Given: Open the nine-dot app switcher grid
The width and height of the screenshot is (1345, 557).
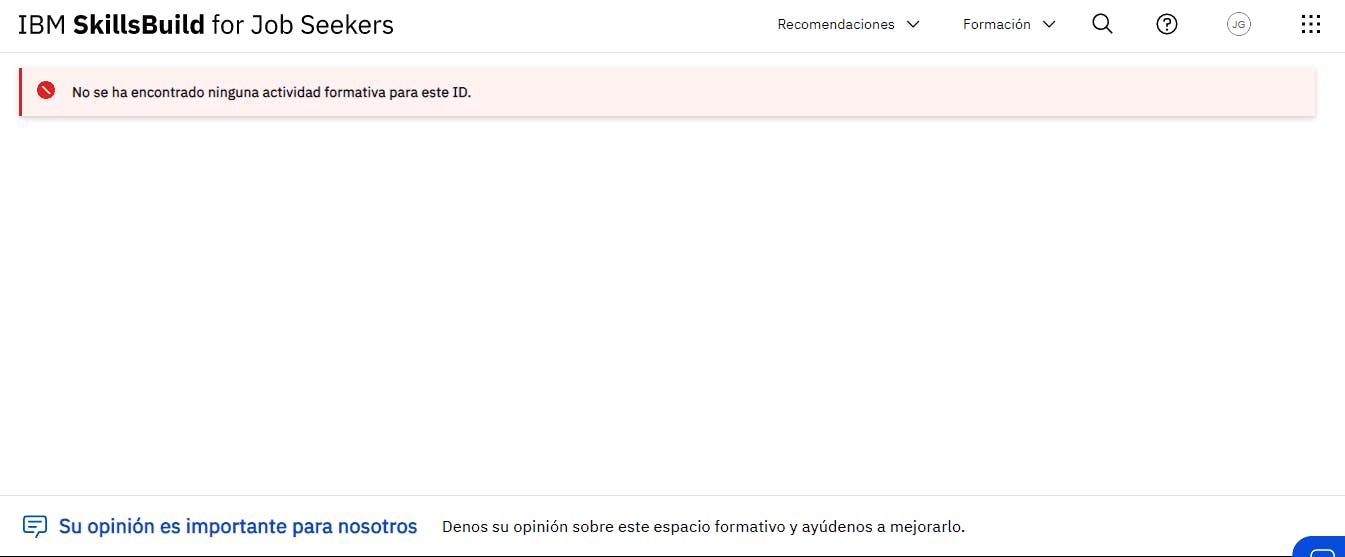Looking at the screenshot, I should [1311, 24].
